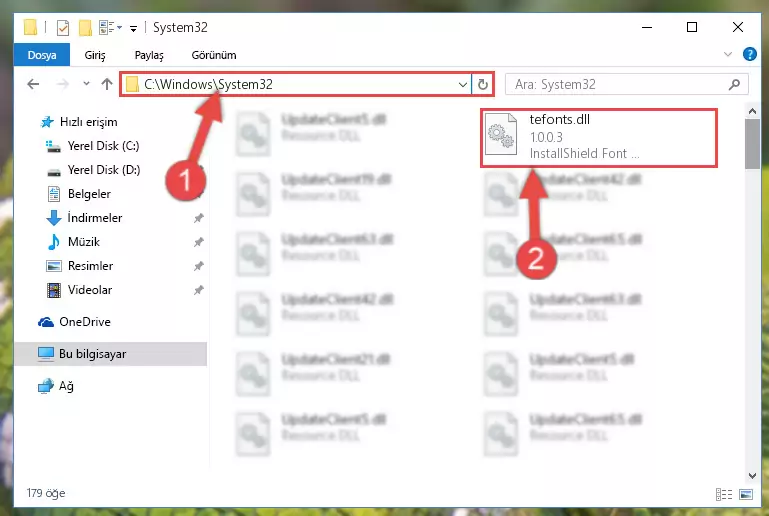Open the customize quick access toolbar dropdown

pyautogui.click(x=133, y=28)
